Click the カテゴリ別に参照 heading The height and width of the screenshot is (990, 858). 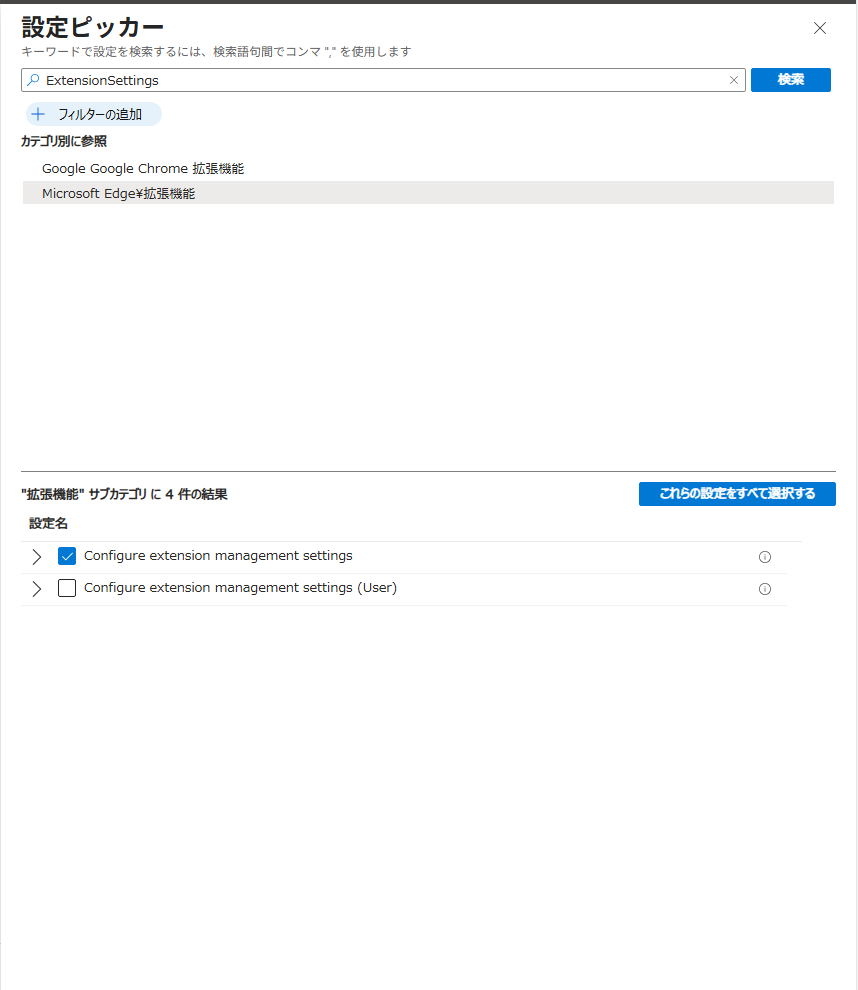(64, 141)
